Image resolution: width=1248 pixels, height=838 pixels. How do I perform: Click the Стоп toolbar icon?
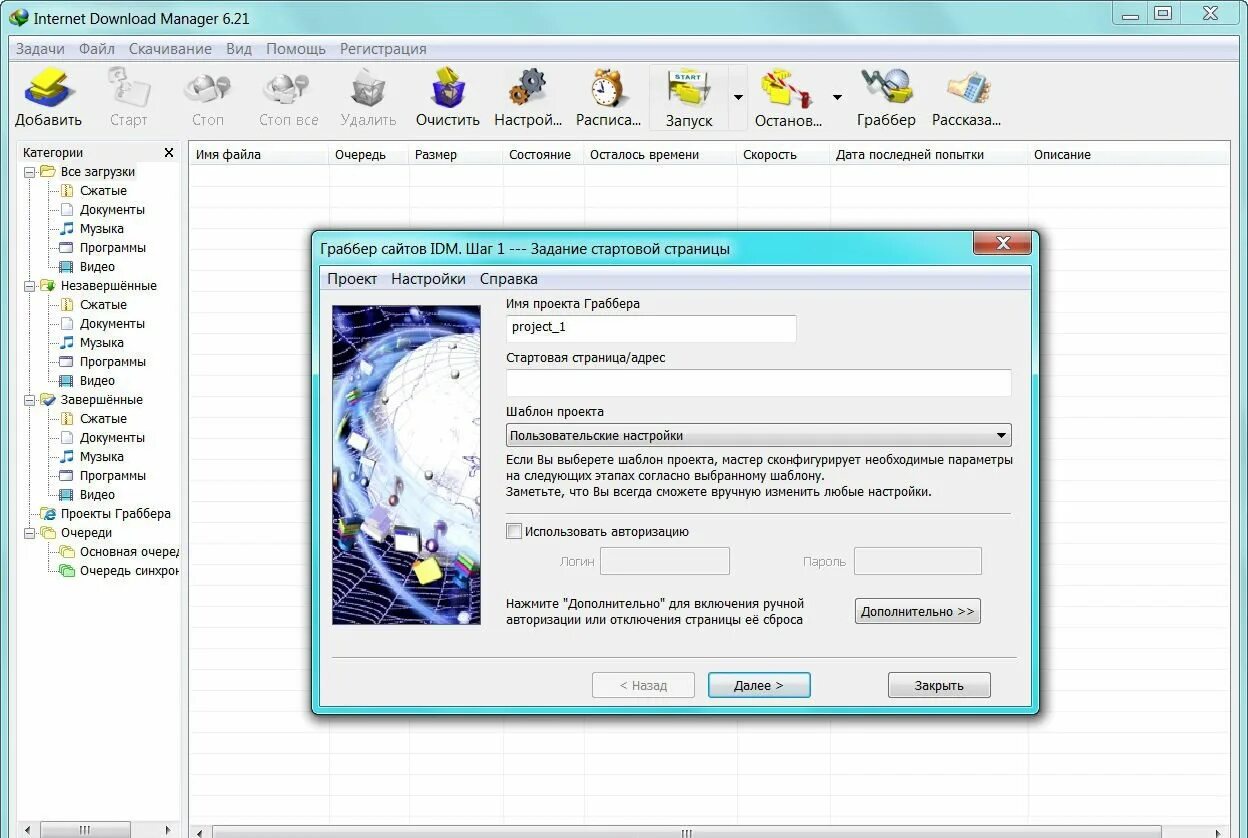click(x=208, y=88)
